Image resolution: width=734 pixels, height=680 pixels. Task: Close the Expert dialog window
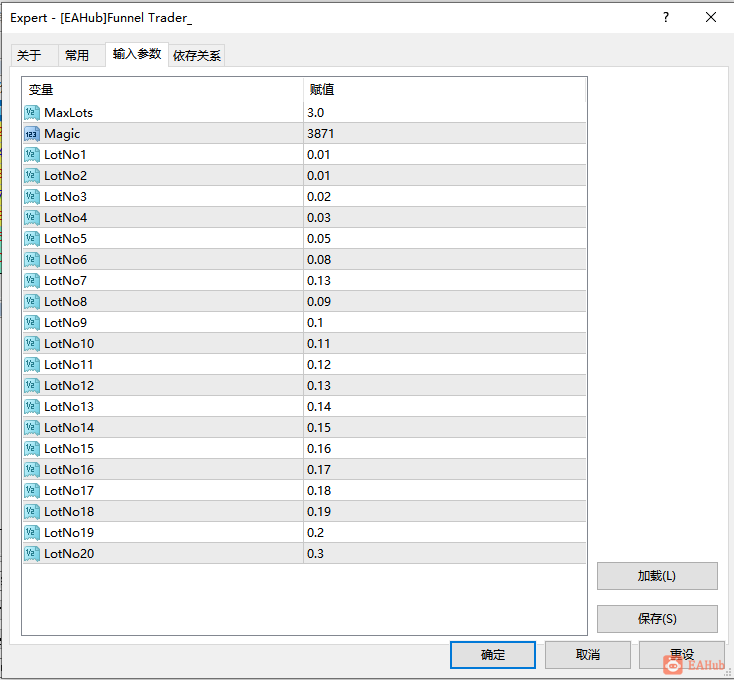click(x=711, y=18)
